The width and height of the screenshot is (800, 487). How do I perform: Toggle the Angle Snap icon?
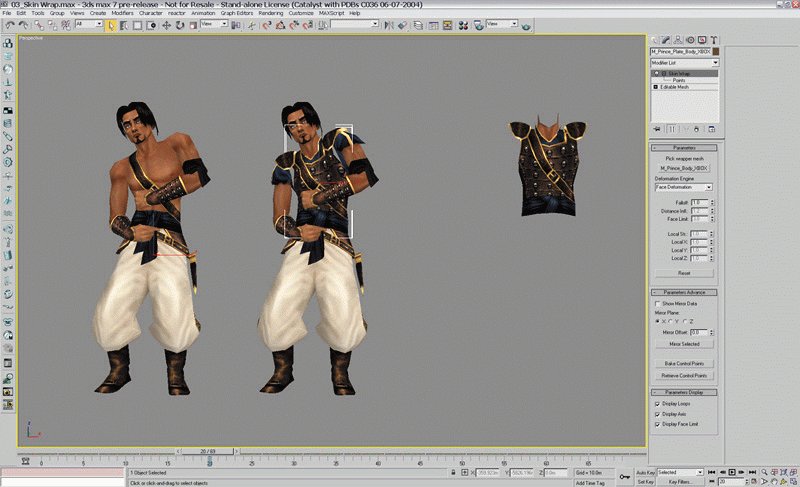coord(280,25)
